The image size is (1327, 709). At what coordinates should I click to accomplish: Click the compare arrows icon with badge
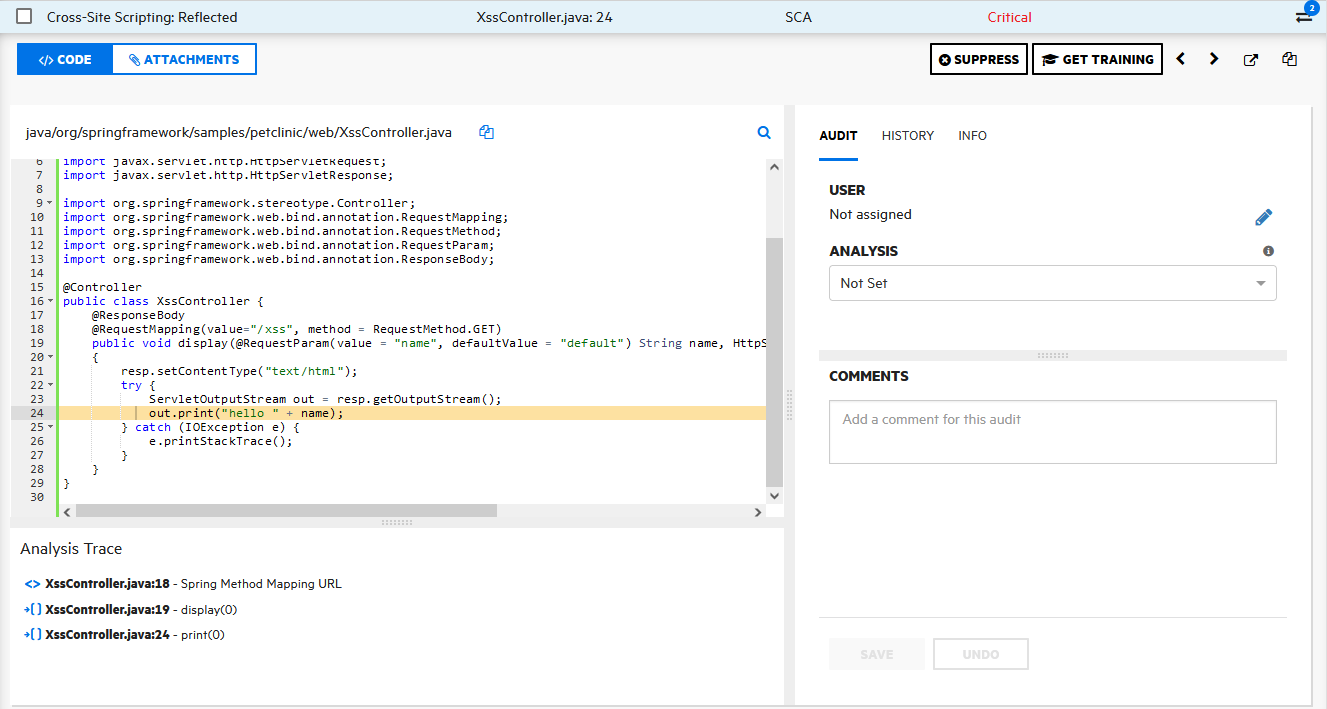pyautogui.click(x=1304, y=16)
